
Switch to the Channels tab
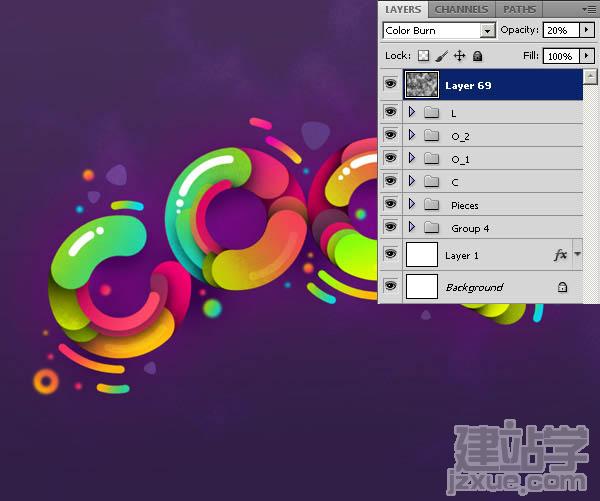tap(461, 10)
